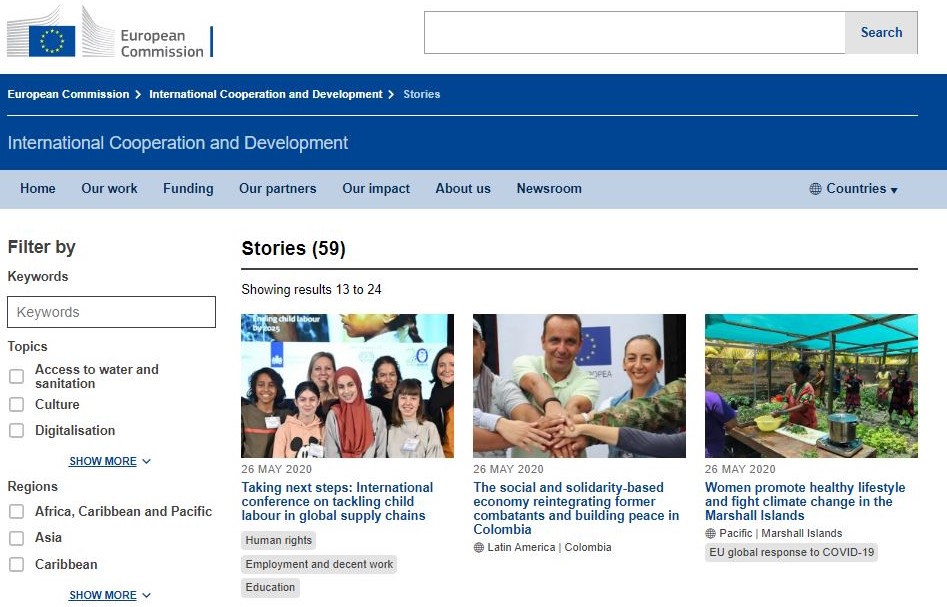The width and height of the screenshot is (947, 607).
Task: Select the Human rights tag
Action: 278,541
